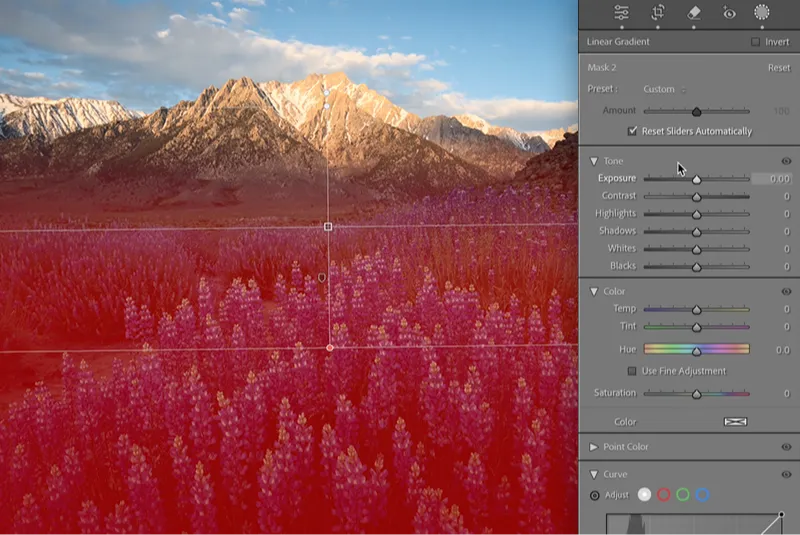Click the Highlights slider handle
Image resolution: width=800 pixels, height=535 pixels.
(696, 214)
